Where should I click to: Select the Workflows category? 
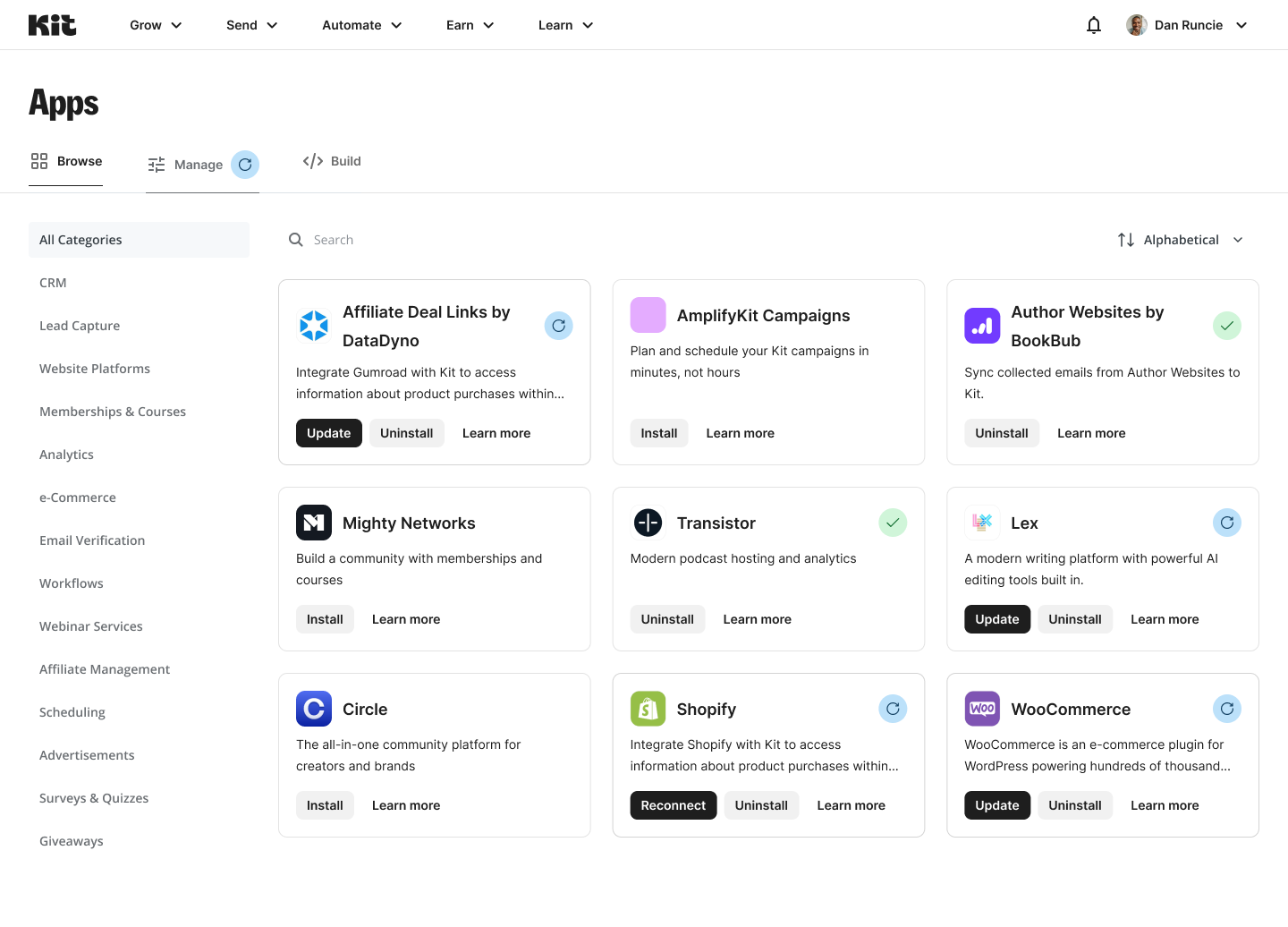click(139, 583)
